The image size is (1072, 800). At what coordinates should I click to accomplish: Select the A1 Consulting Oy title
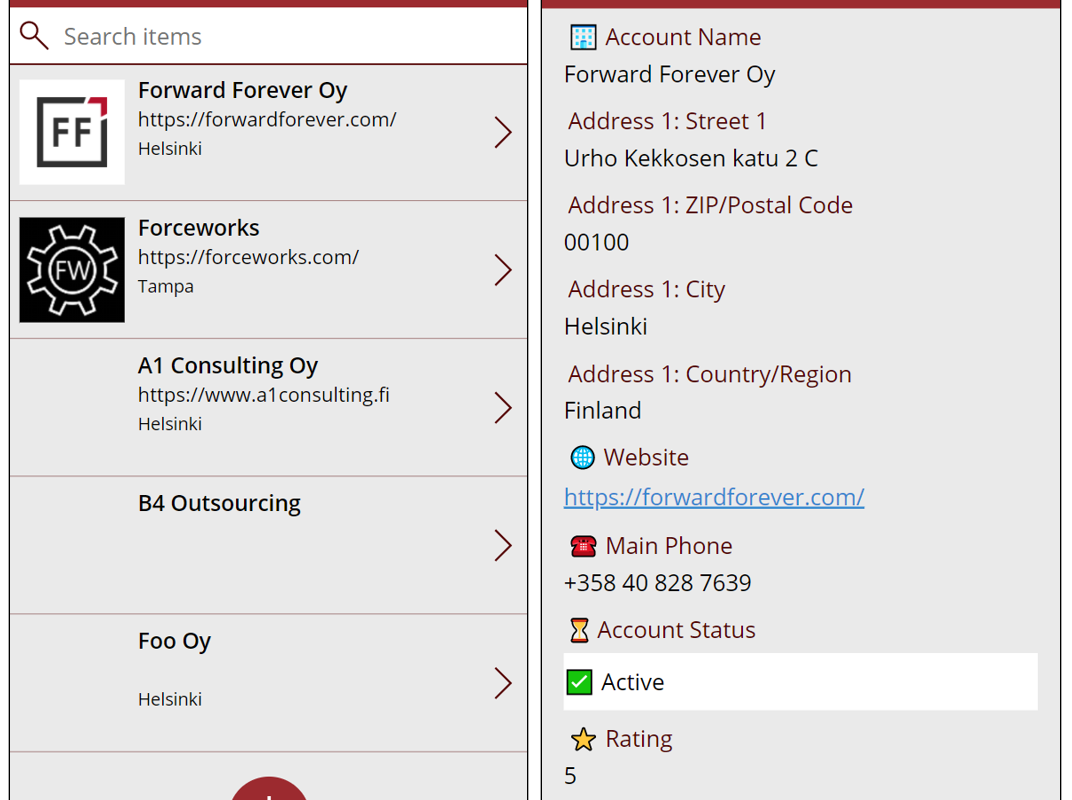click(x=228, y=366)
